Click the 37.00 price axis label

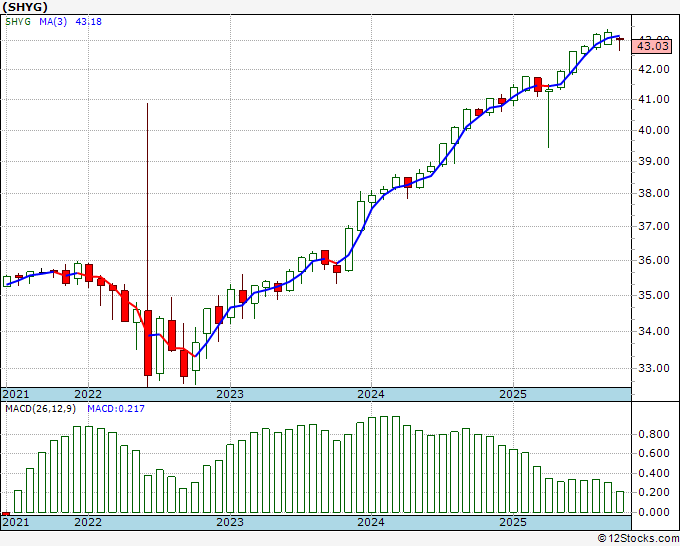pos(654,226)
